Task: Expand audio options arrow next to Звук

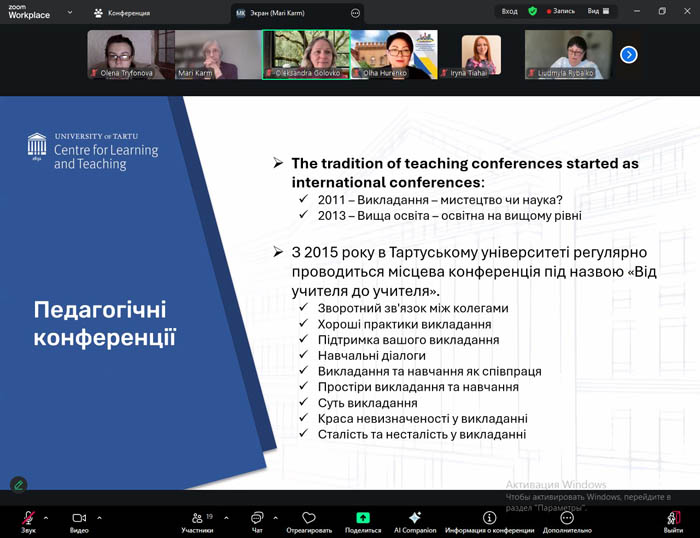Action: [48, 517]
